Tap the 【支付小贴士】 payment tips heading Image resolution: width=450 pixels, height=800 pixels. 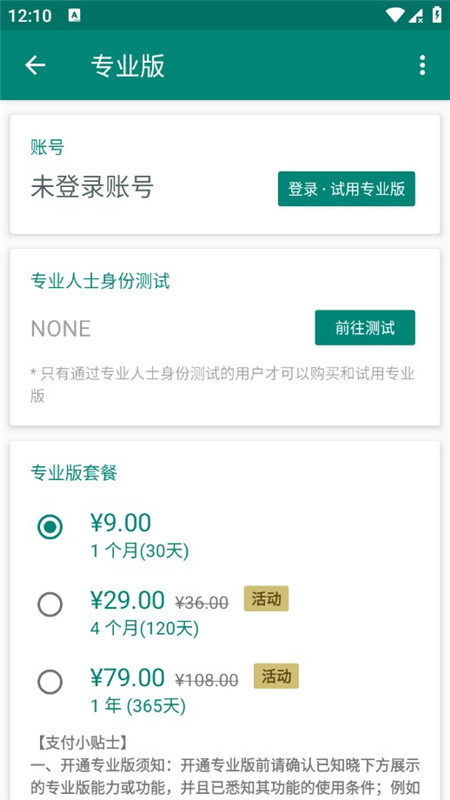click(x=79, y=742)
